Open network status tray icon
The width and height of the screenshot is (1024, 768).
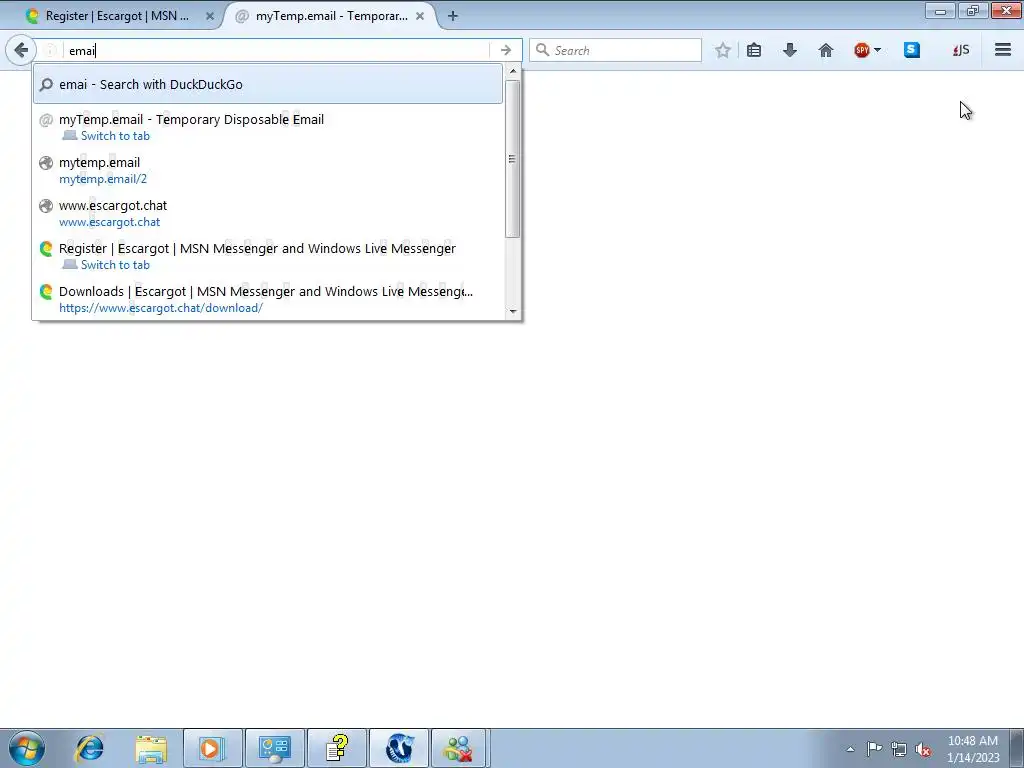click(x=899, y=750)
